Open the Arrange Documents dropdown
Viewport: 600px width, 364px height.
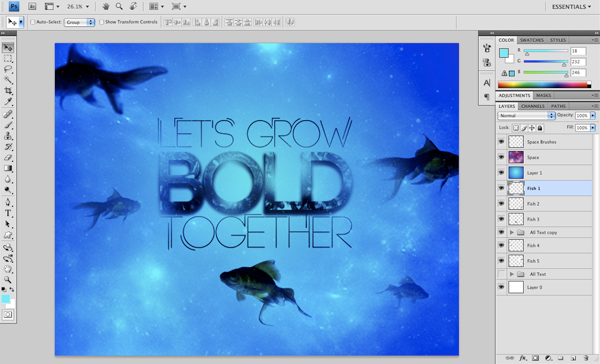[x=156, y=7]
